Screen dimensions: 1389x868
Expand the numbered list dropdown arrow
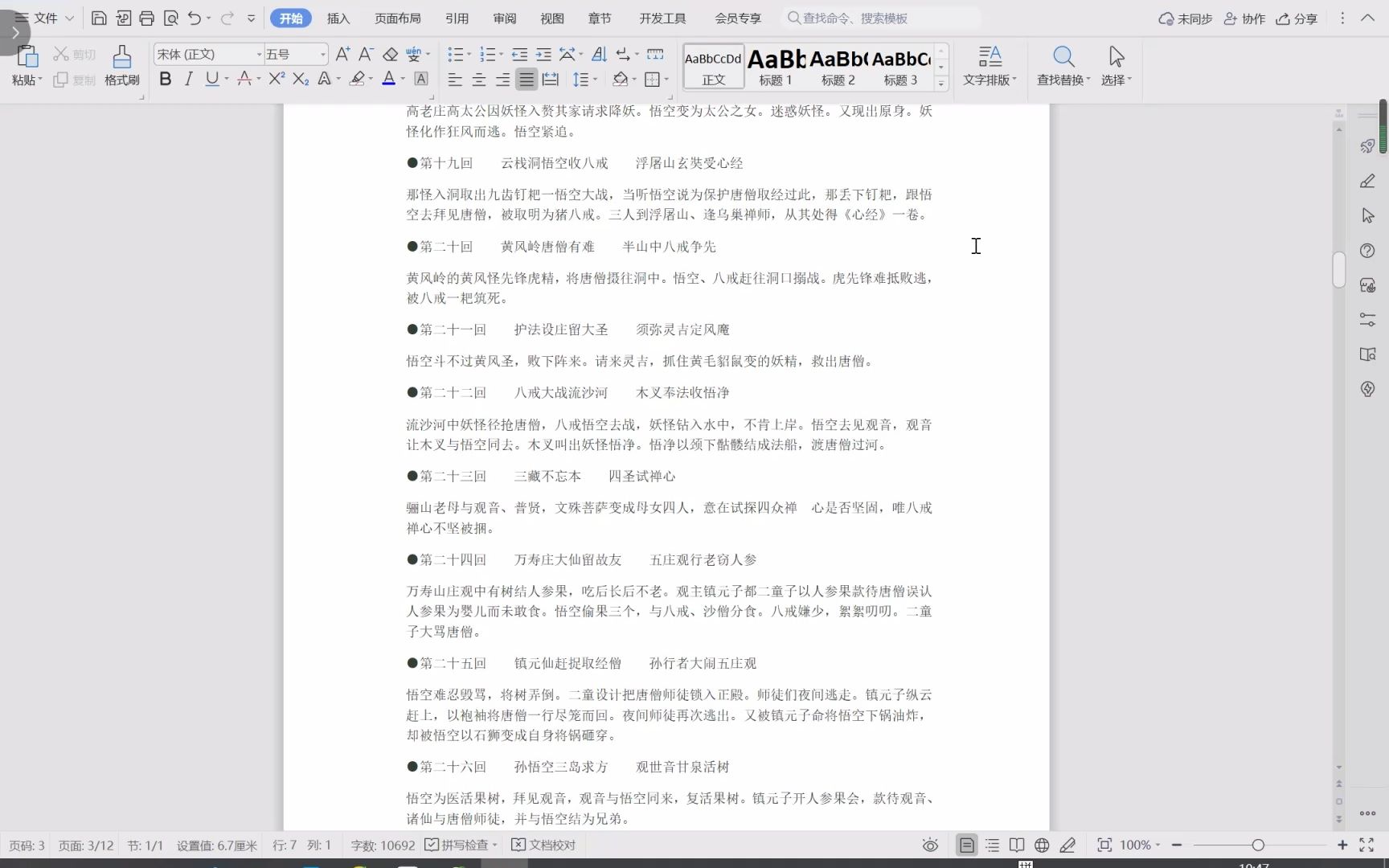tap(501, 55)
